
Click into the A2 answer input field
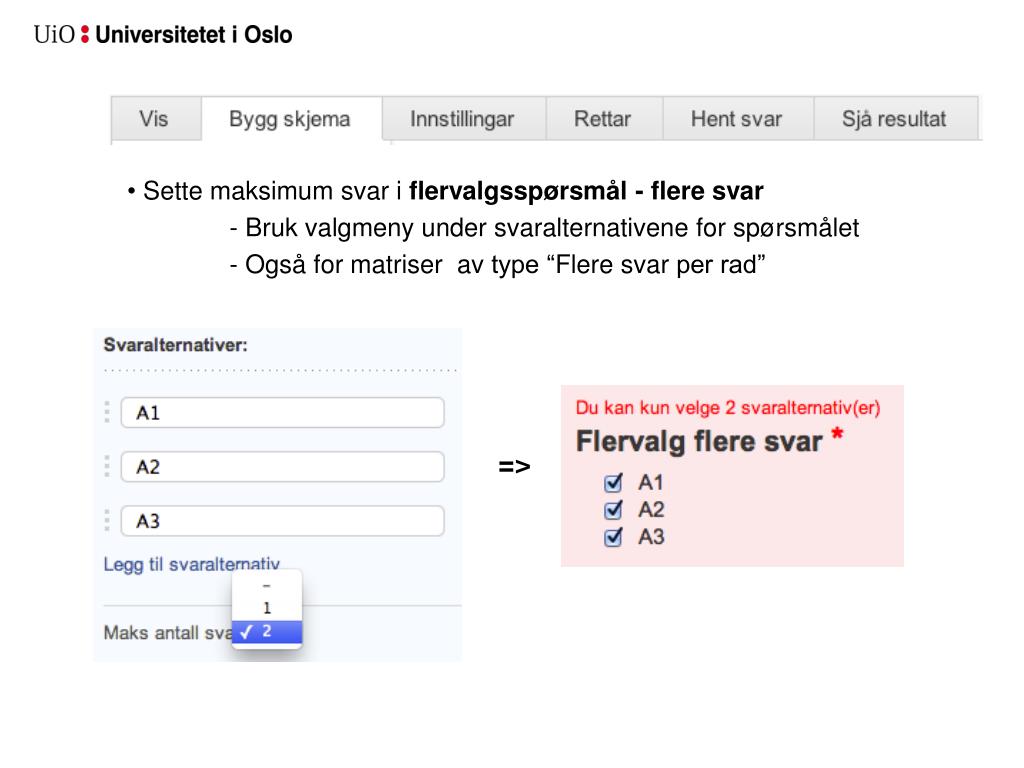click(282, 466)
